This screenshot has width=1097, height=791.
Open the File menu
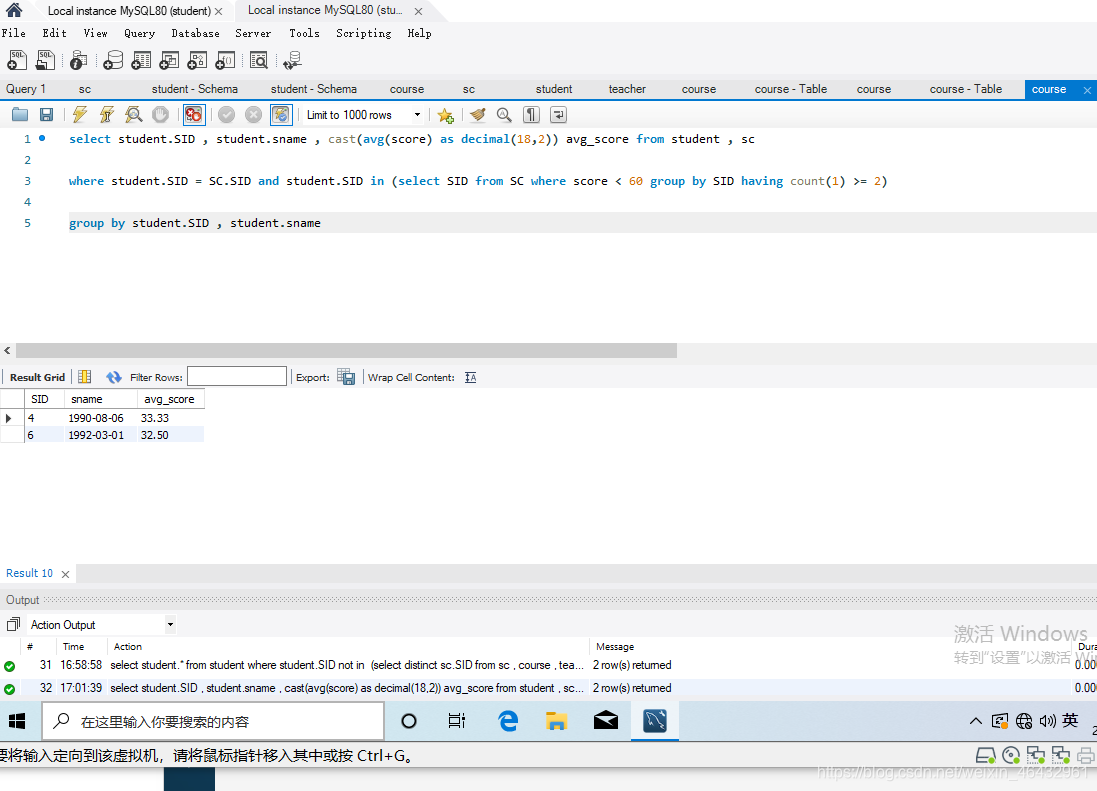pyautogui.click(x=13, y=33)
